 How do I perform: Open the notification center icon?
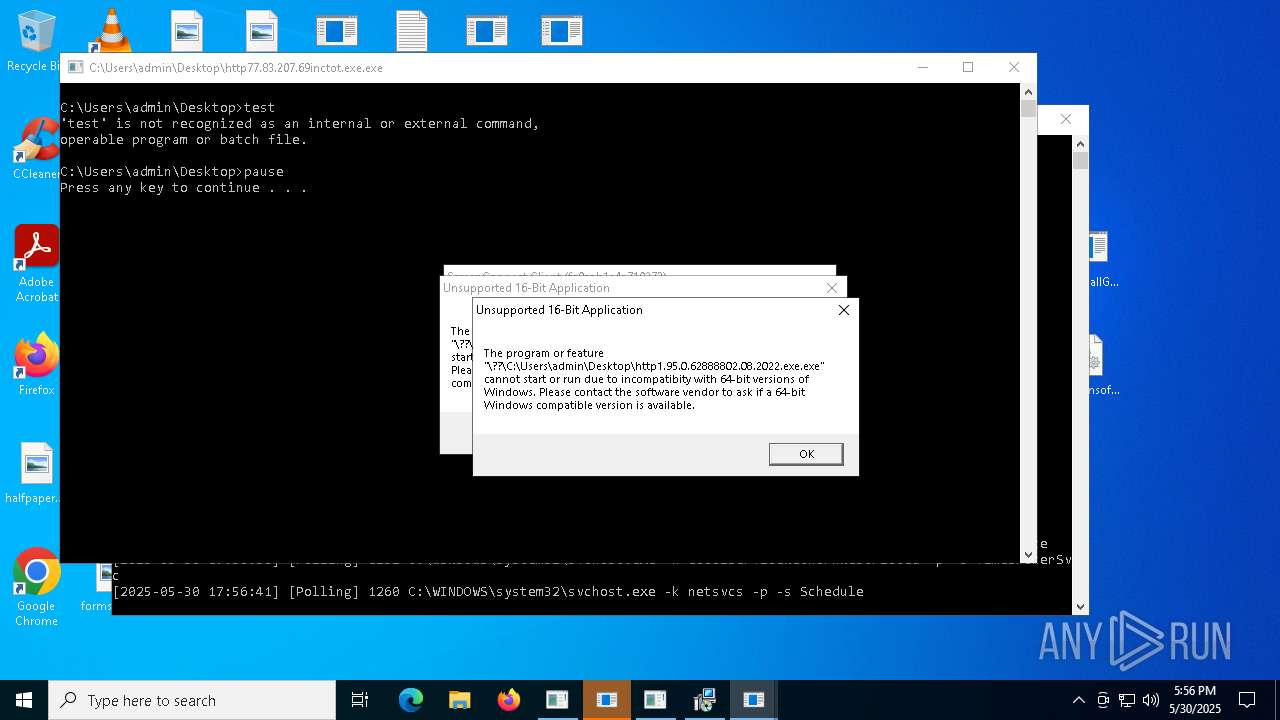click(x=1247, y=700)
